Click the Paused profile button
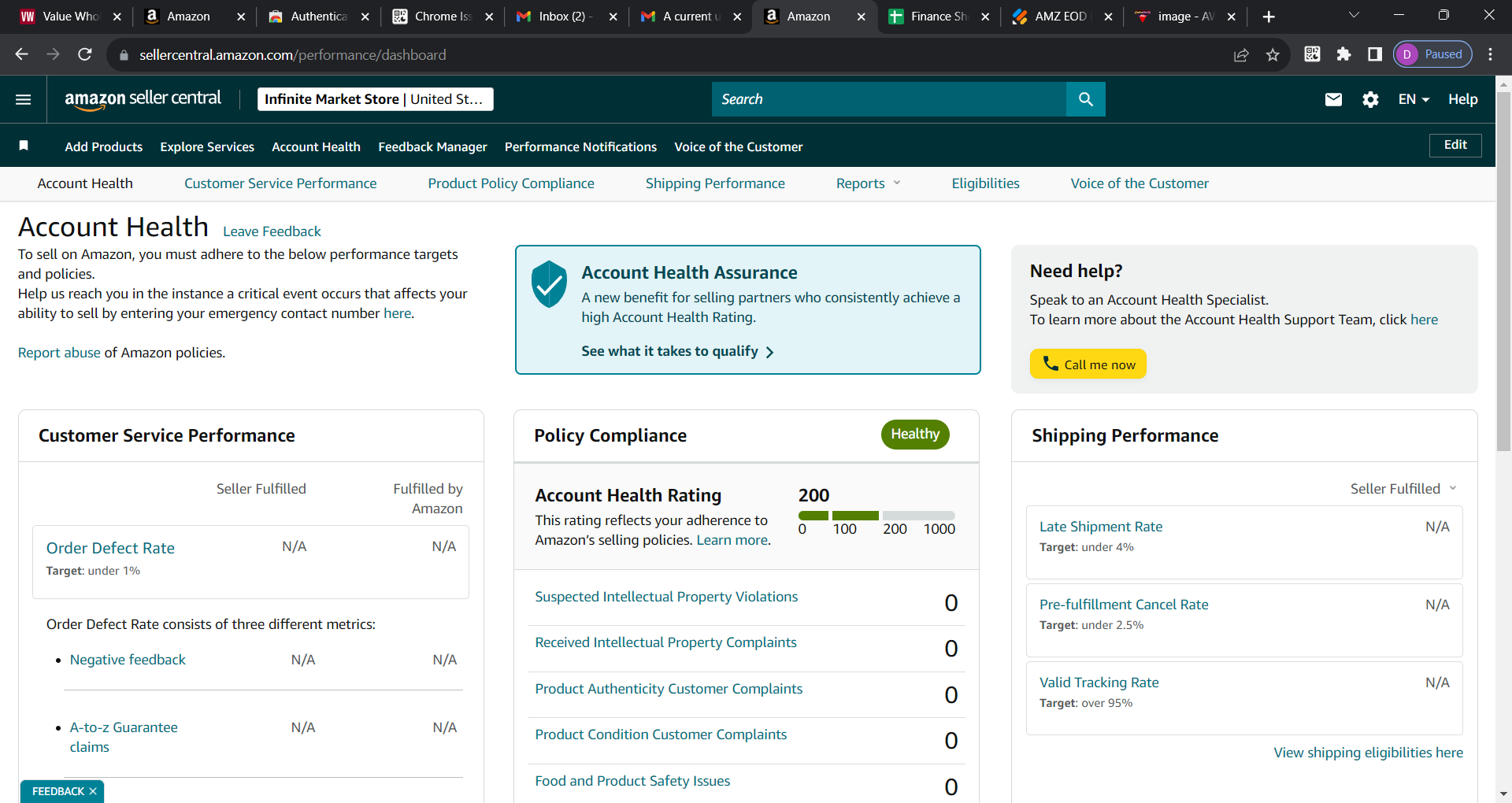 point(1433,54)
